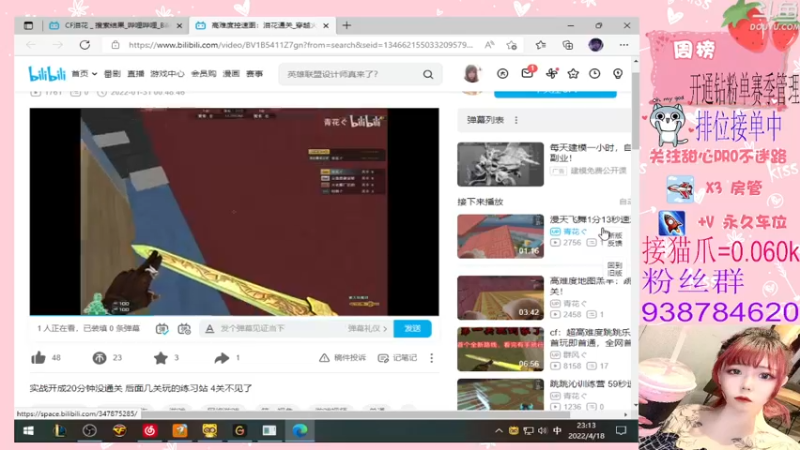Add page to favorites star-plus icon
This screenshot has height=450, width=800.
click(x=512, y=45)
